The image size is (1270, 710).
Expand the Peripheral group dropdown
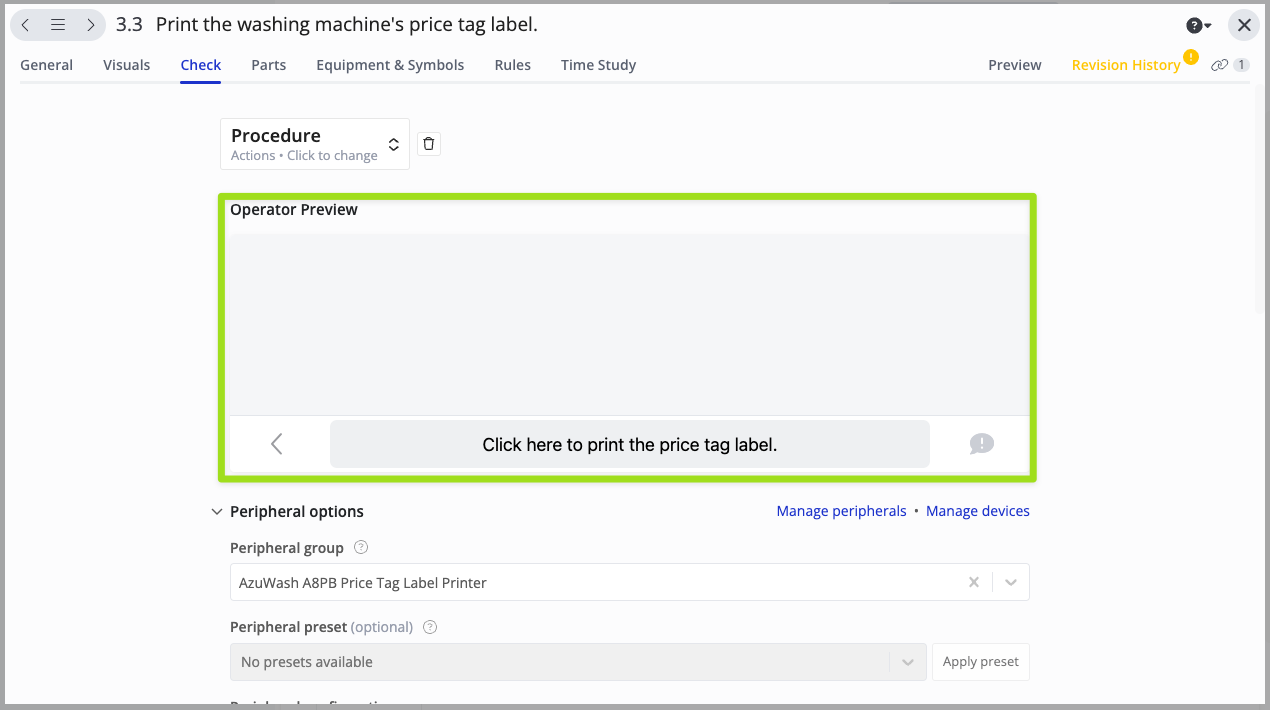tap(1011, 582)
